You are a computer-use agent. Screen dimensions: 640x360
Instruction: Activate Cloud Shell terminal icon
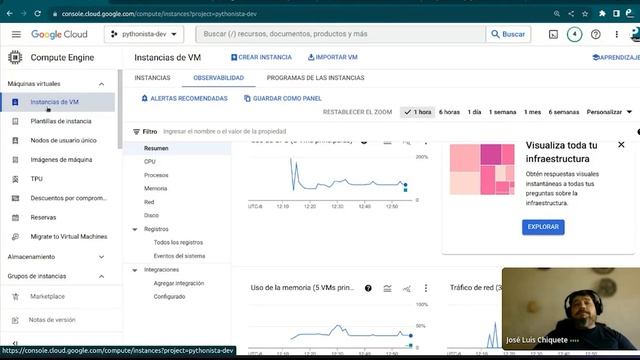553,35
